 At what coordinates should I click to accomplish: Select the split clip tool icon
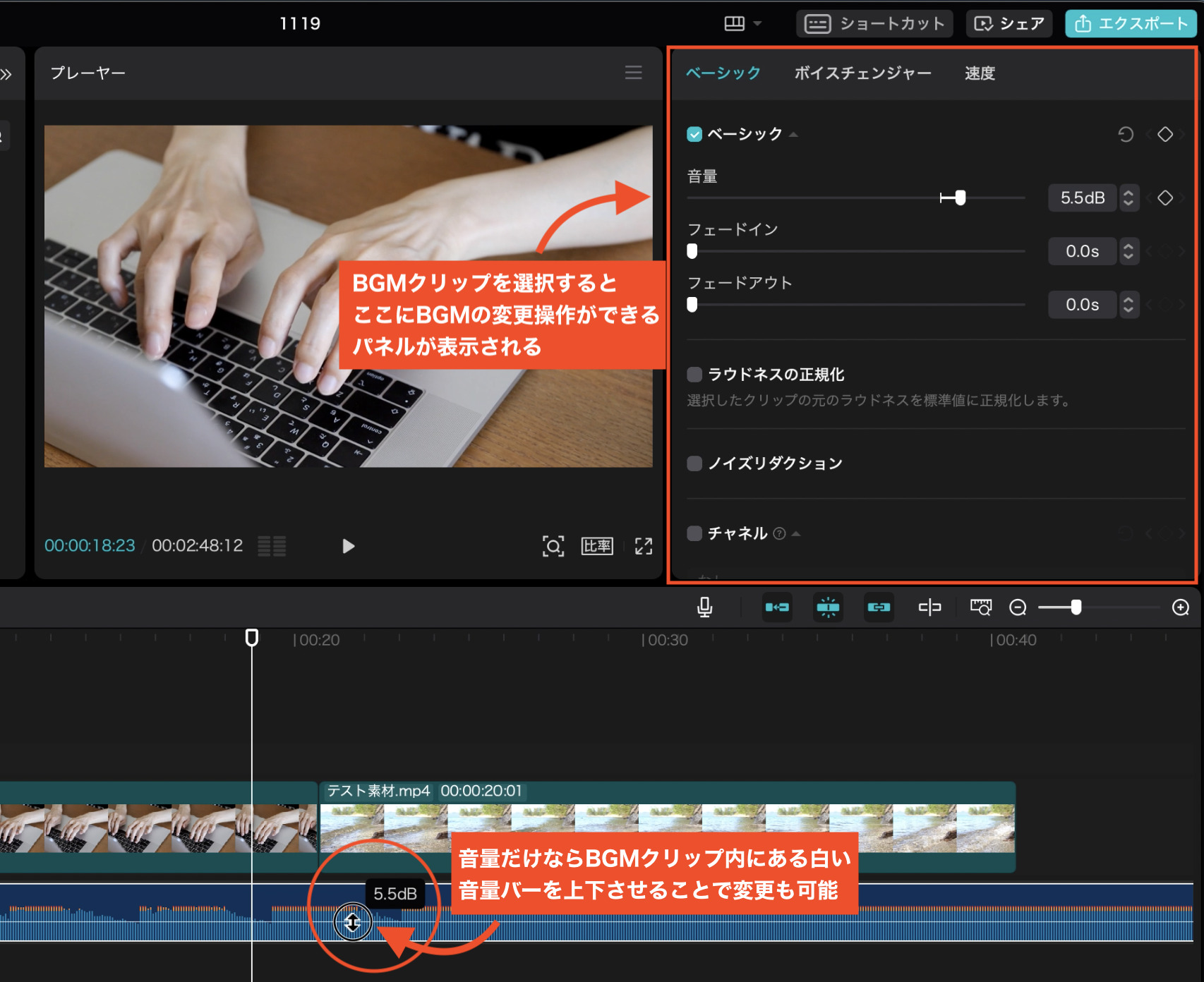coord(929,607)
